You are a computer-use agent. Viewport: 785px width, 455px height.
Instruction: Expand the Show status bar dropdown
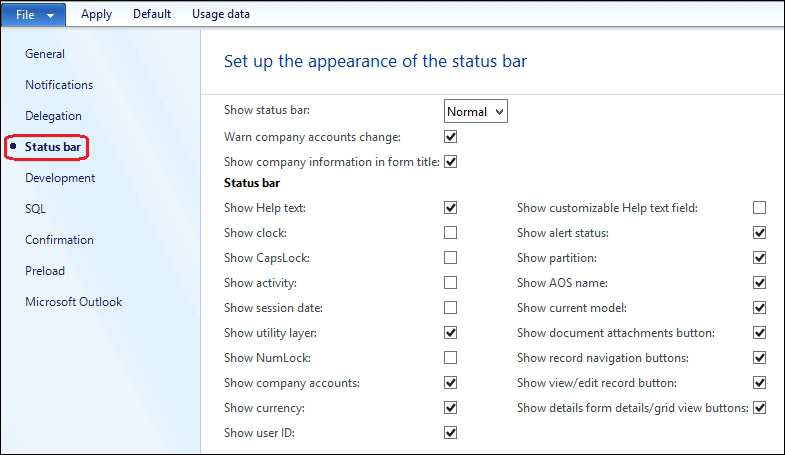[476, 111]
